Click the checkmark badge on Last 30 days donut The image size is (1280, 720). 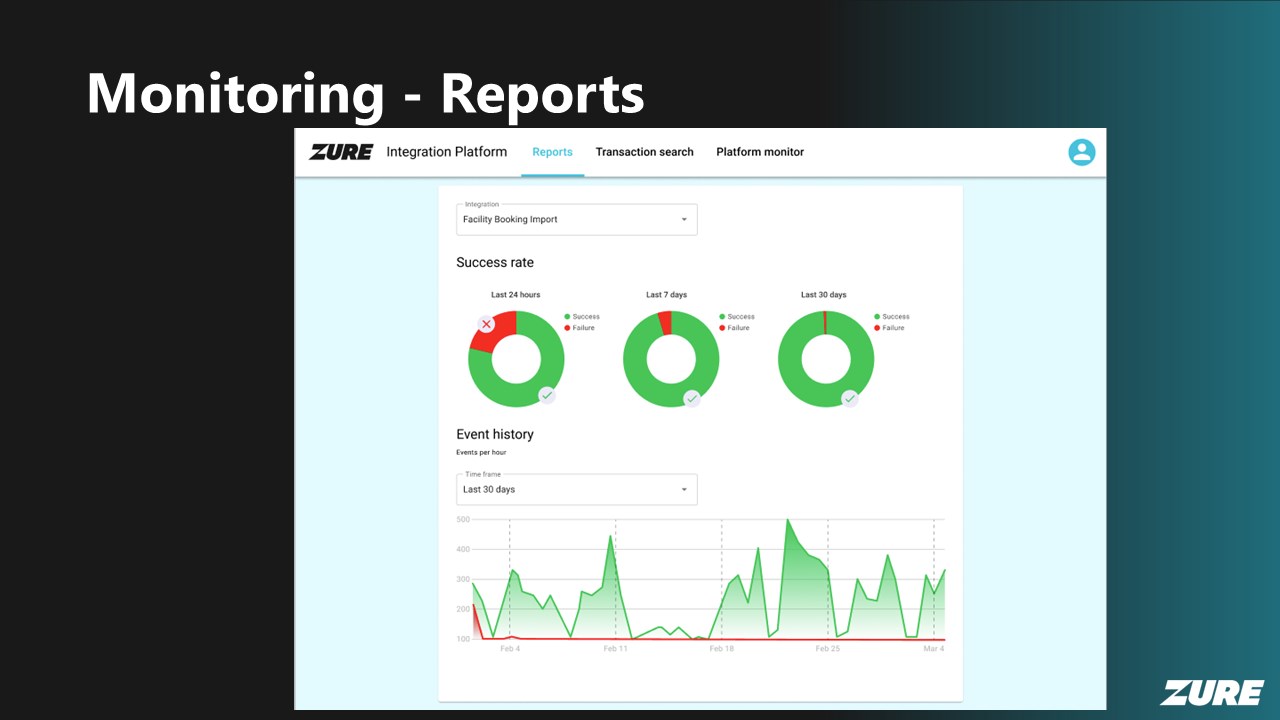(849, 398)
